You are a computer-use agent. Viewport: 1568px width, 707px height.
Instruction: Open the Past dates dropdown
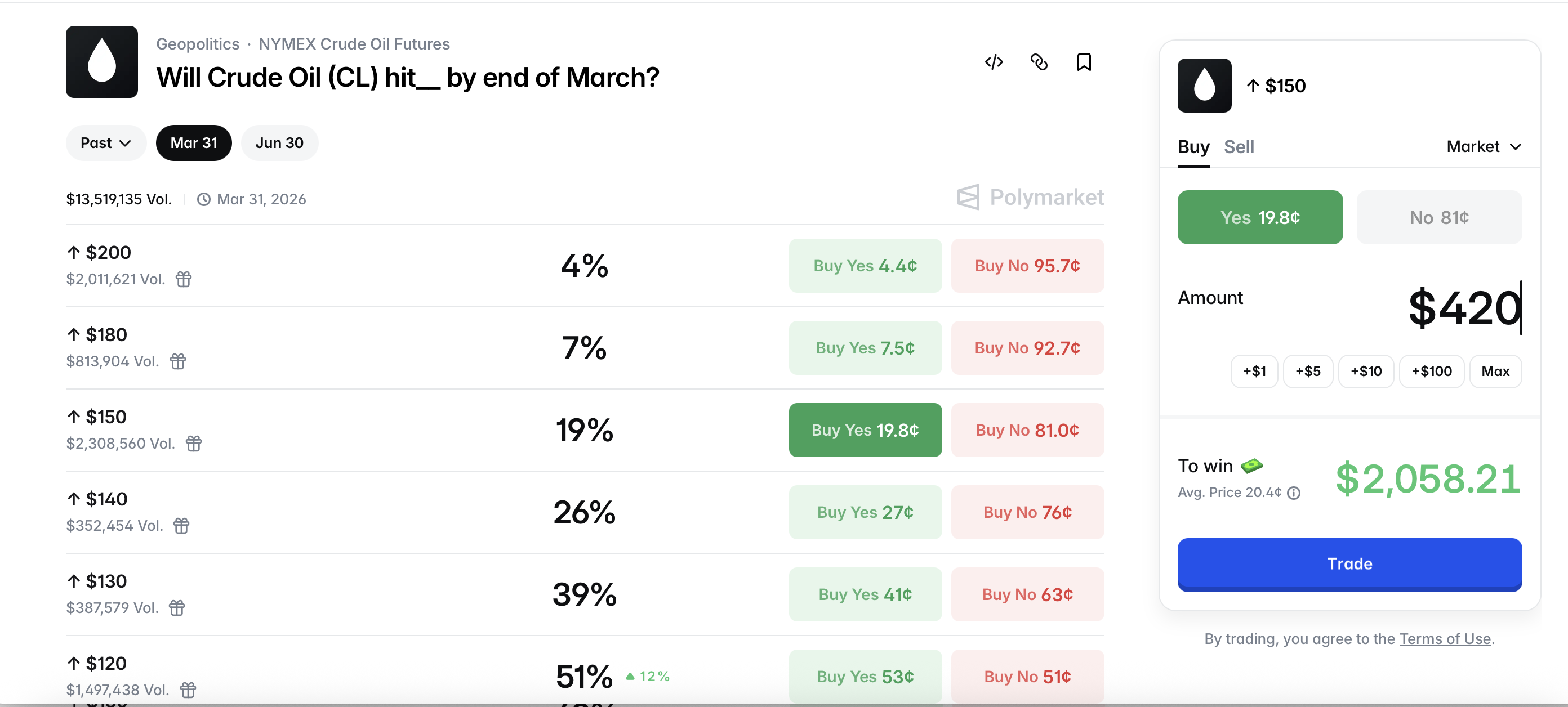coord(105,143)
